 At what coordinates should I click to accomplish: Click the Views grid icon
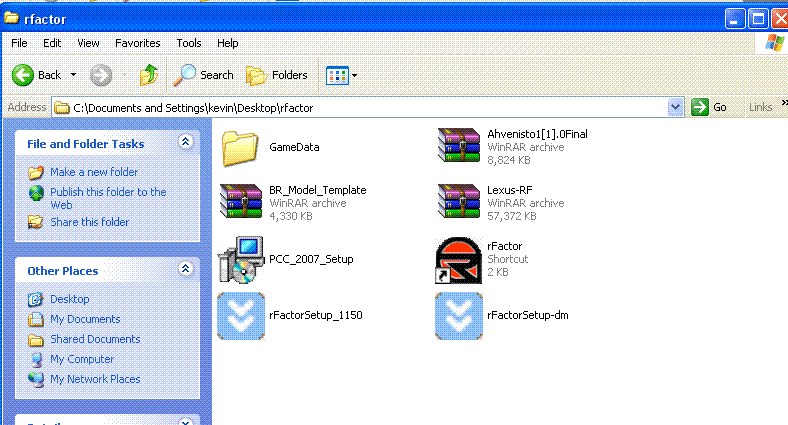(x=337, y=76)
